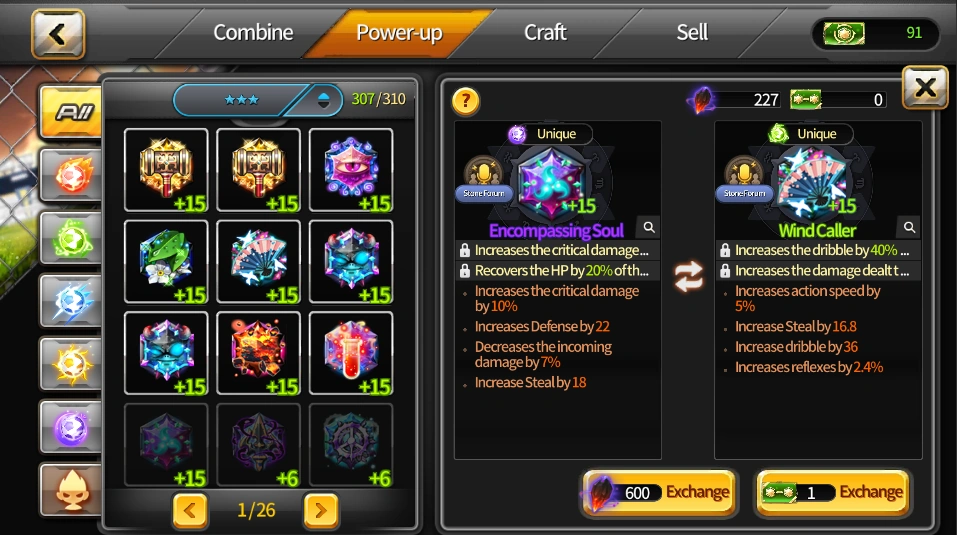Switch to the Combine tab

[253, 32]
